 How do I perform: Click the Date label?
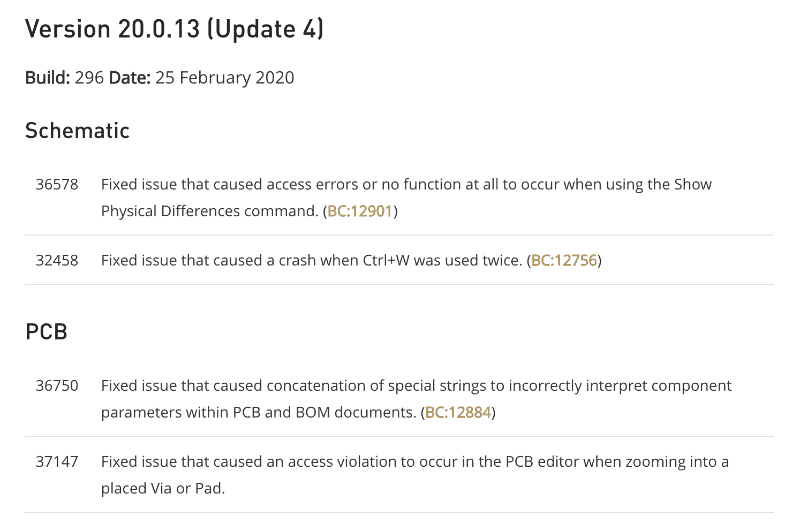pyautogui.click(x=130, y=78)
